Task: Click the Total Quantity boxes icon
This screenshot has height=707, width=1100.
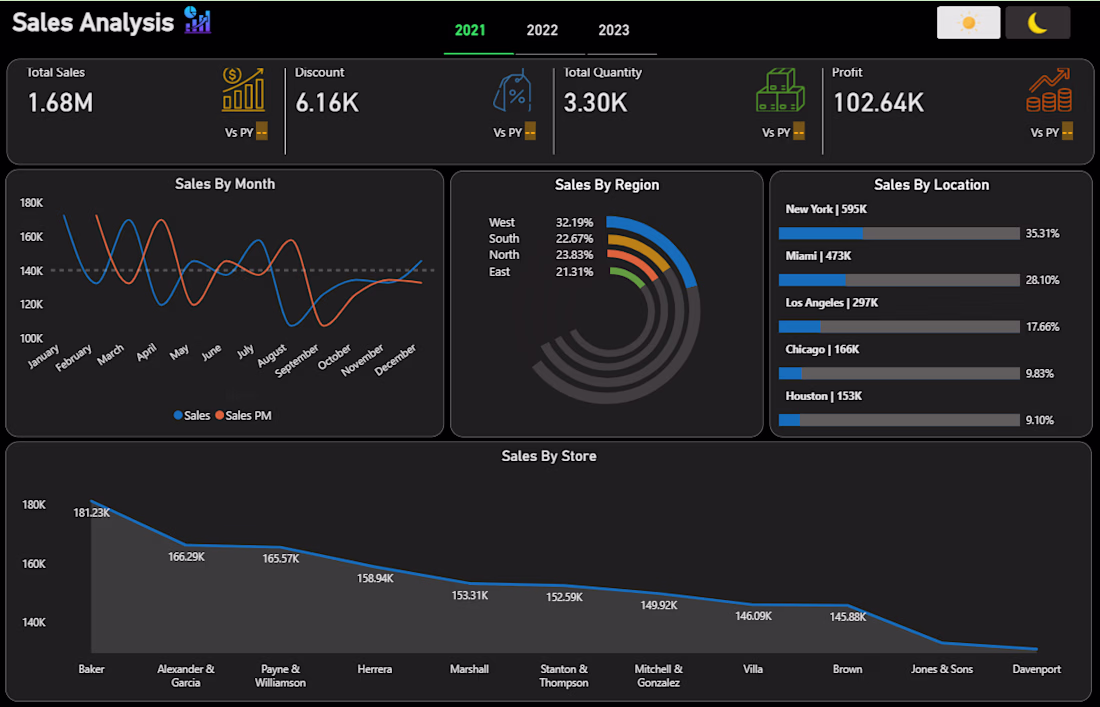Action: pos(780,90)
